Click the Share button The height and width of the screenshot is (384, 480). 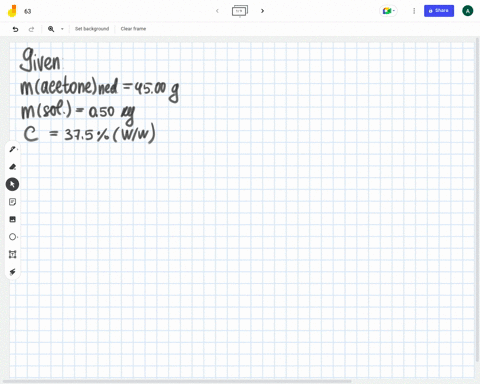(439, 11)
